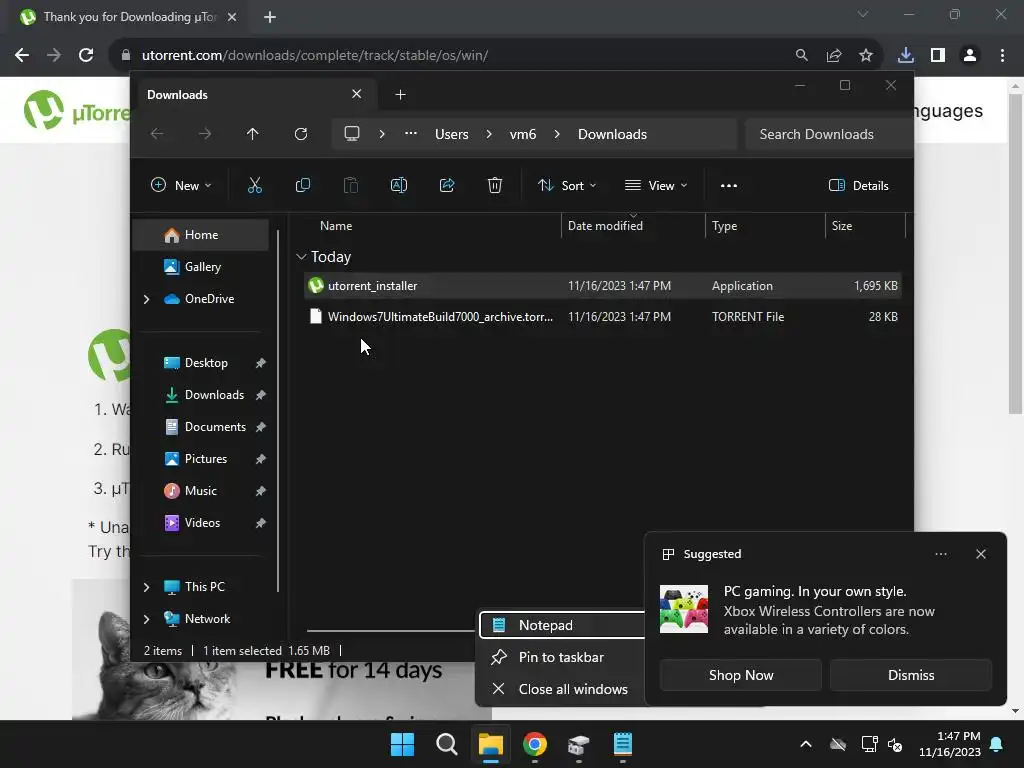1024x768 pixels.
Task: Go up one folder with the Up arrow
Action: coord(253,134)
